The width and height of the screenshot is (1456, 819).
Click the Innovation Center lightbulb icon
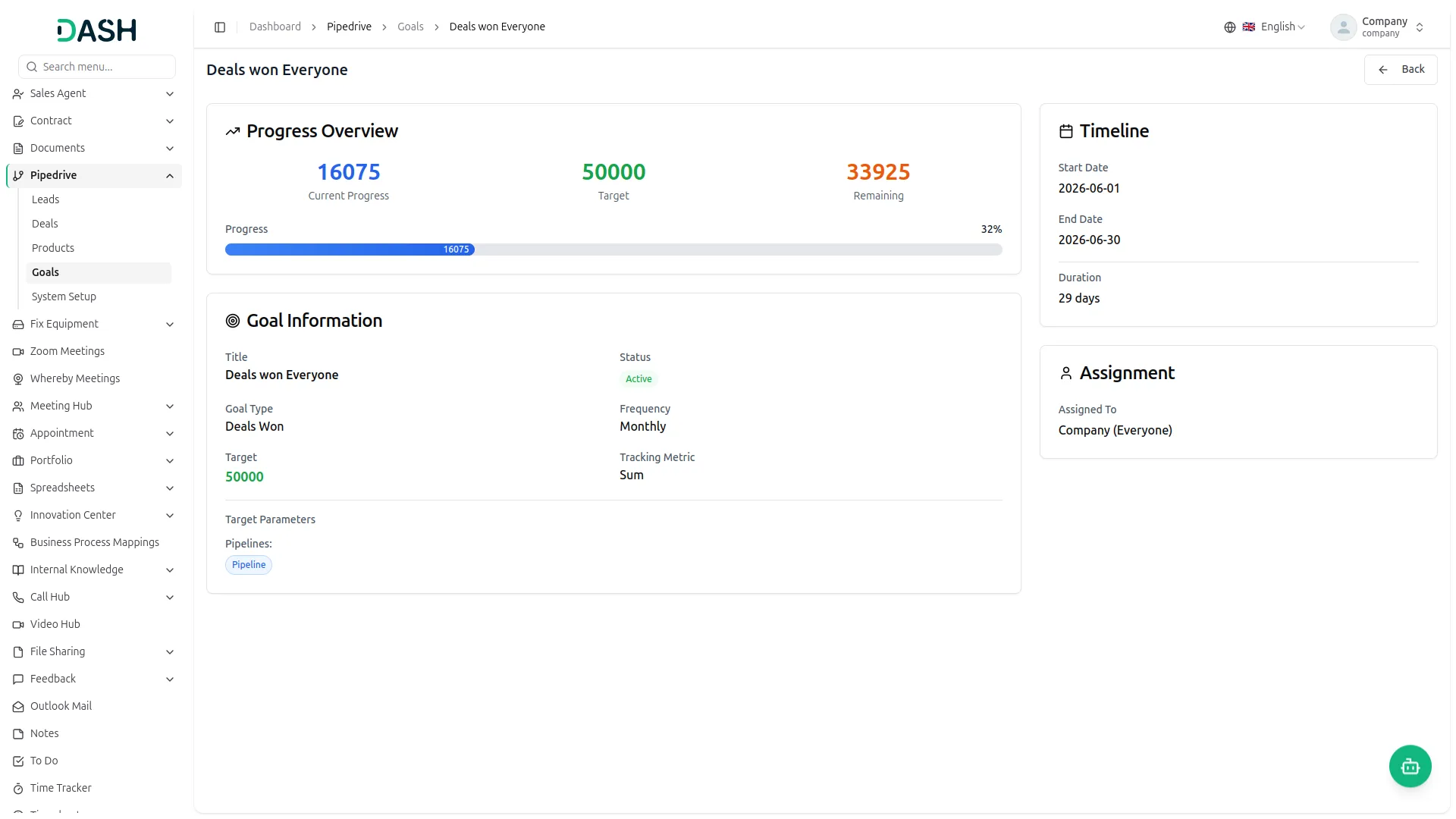[x=18, y=516]
